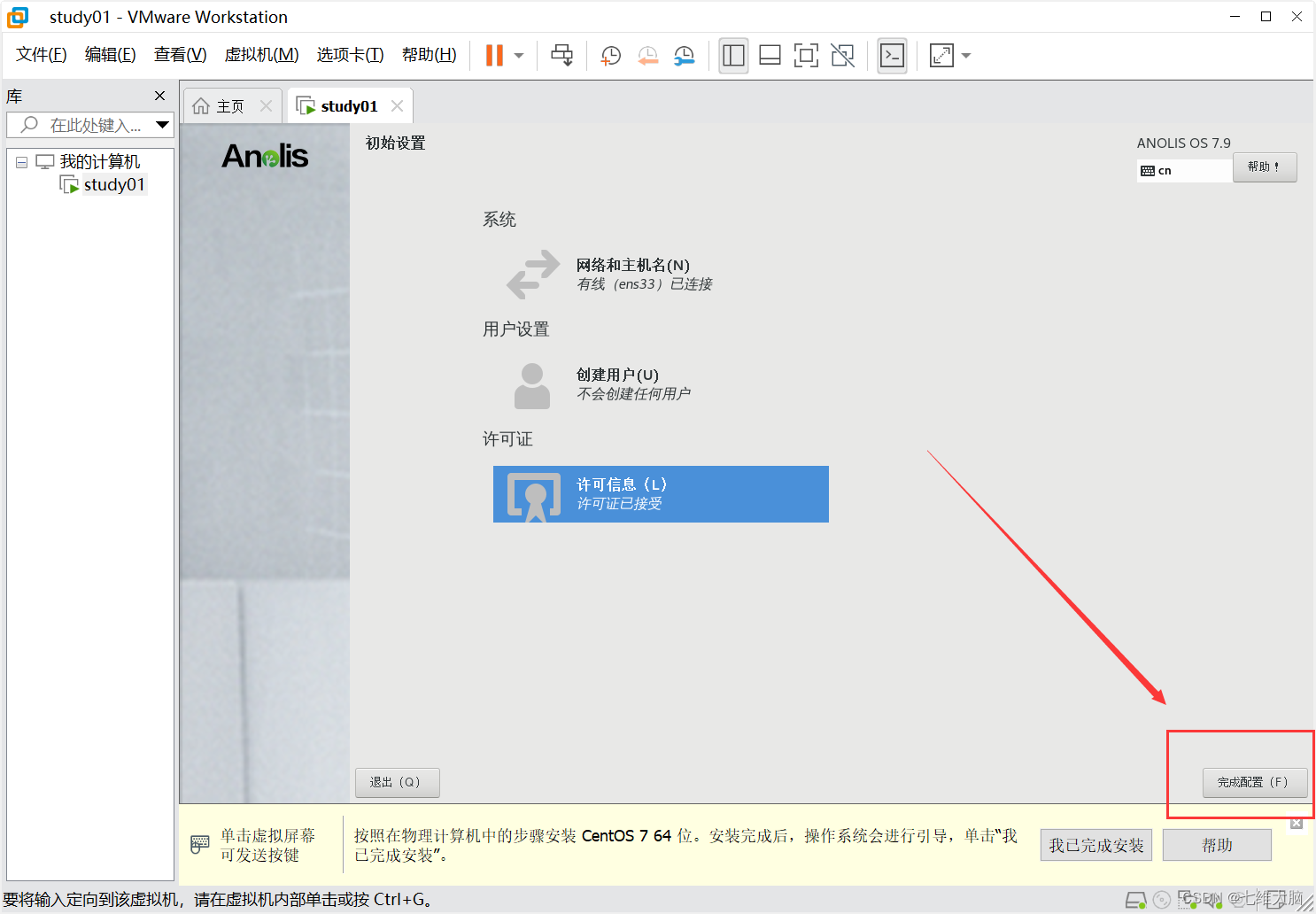This screenshot has height=914, width=1316.
Task: Take a snapshot with the clock-plus icon
Action: (610, 55)
